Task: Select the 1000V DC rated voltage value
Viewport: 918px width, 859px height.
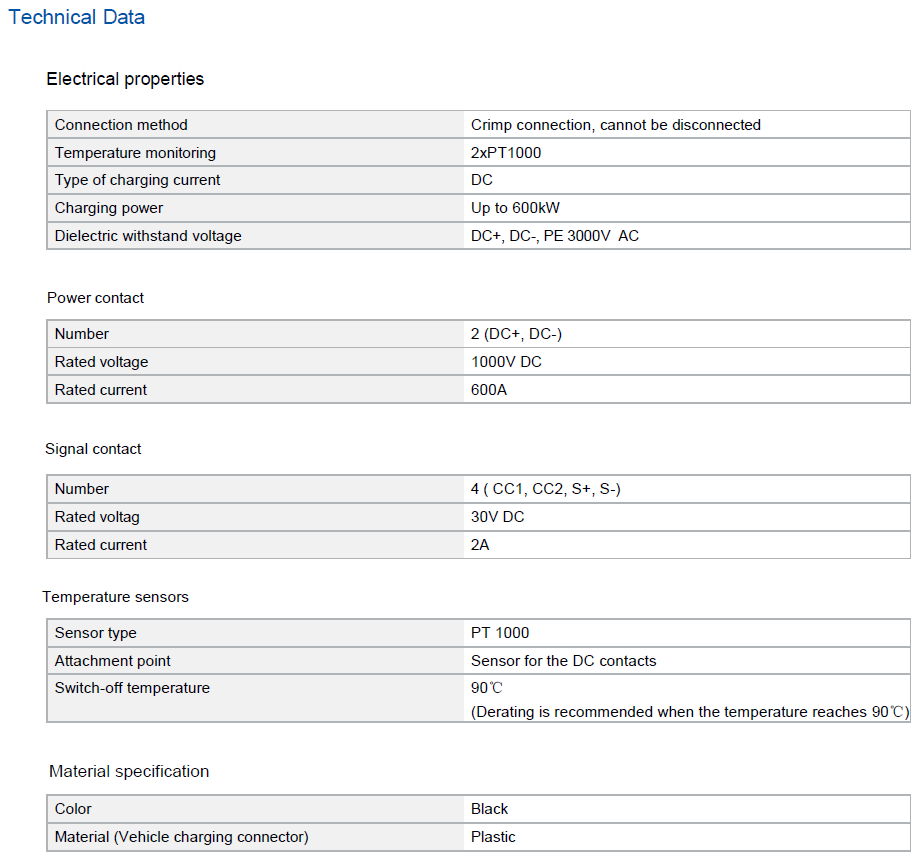Action: pyautogui.click(x=506, y=362)
